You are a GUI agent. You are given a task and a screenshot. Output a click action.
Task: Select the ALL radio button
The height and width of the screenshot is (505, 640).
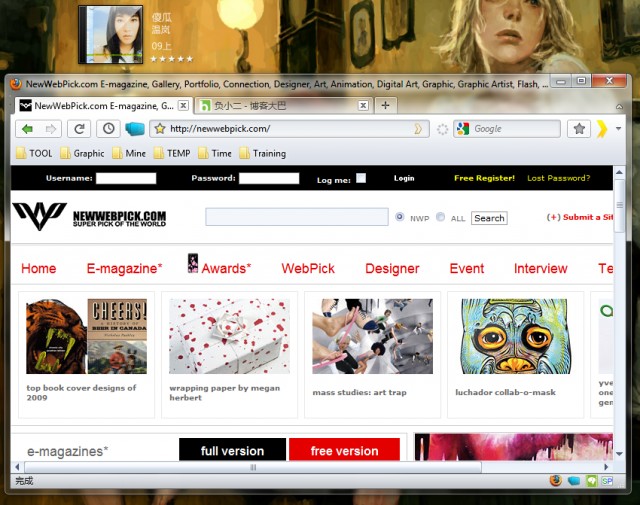[440, 217]
